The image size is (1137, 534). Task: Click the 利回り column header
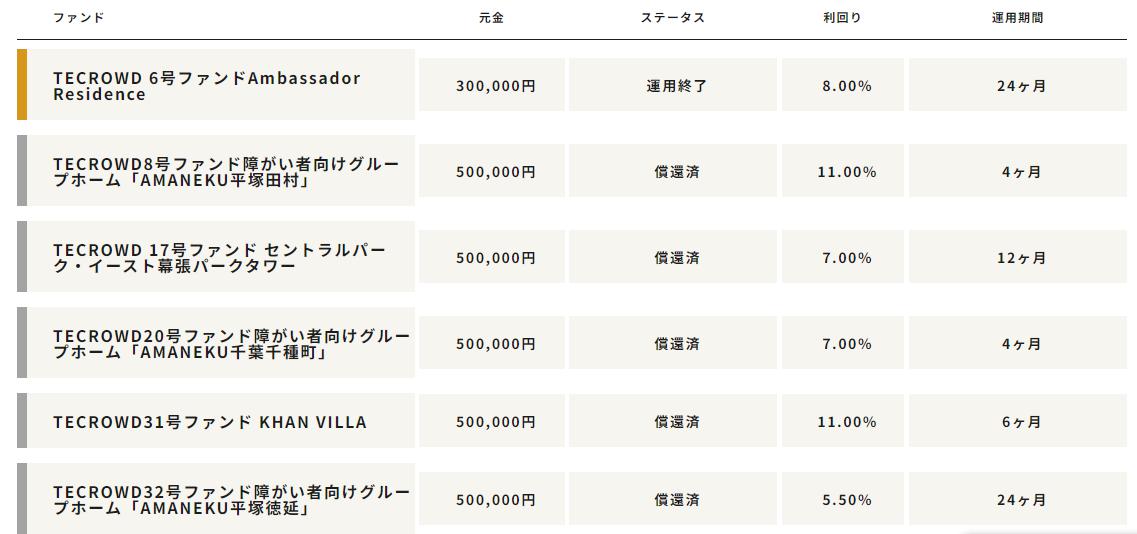(843, 18)
